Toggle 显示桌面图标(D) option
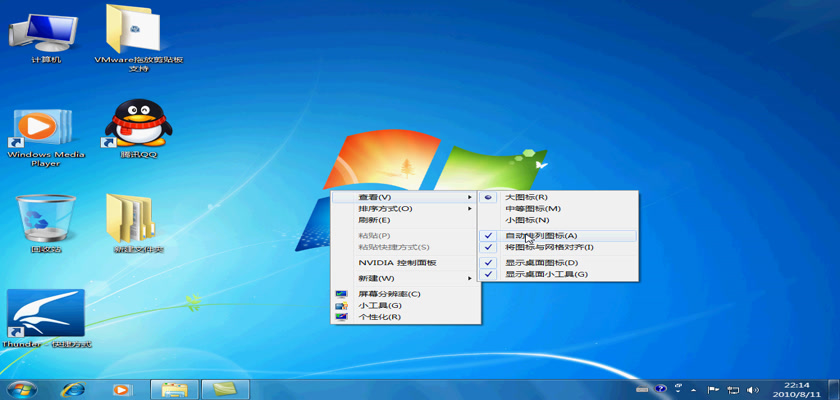The width and height of the screenshot is (840, 400). [540, 263]
